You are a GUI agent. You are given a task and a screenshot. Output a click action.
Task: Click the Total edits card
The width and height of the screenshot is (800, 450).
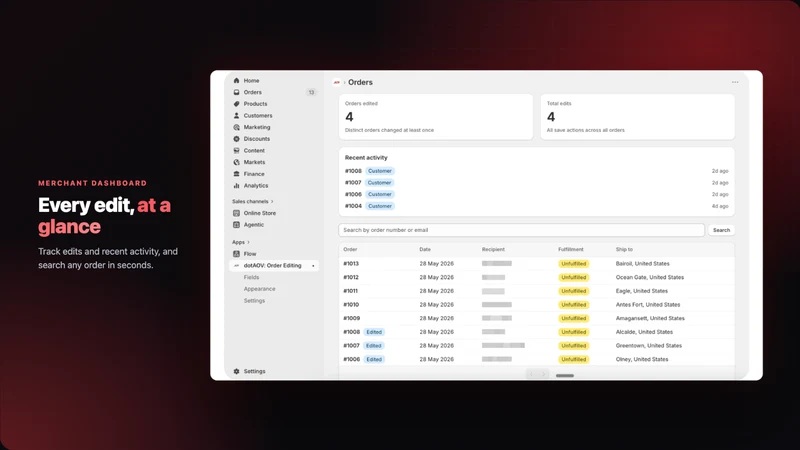click(637, 117)
